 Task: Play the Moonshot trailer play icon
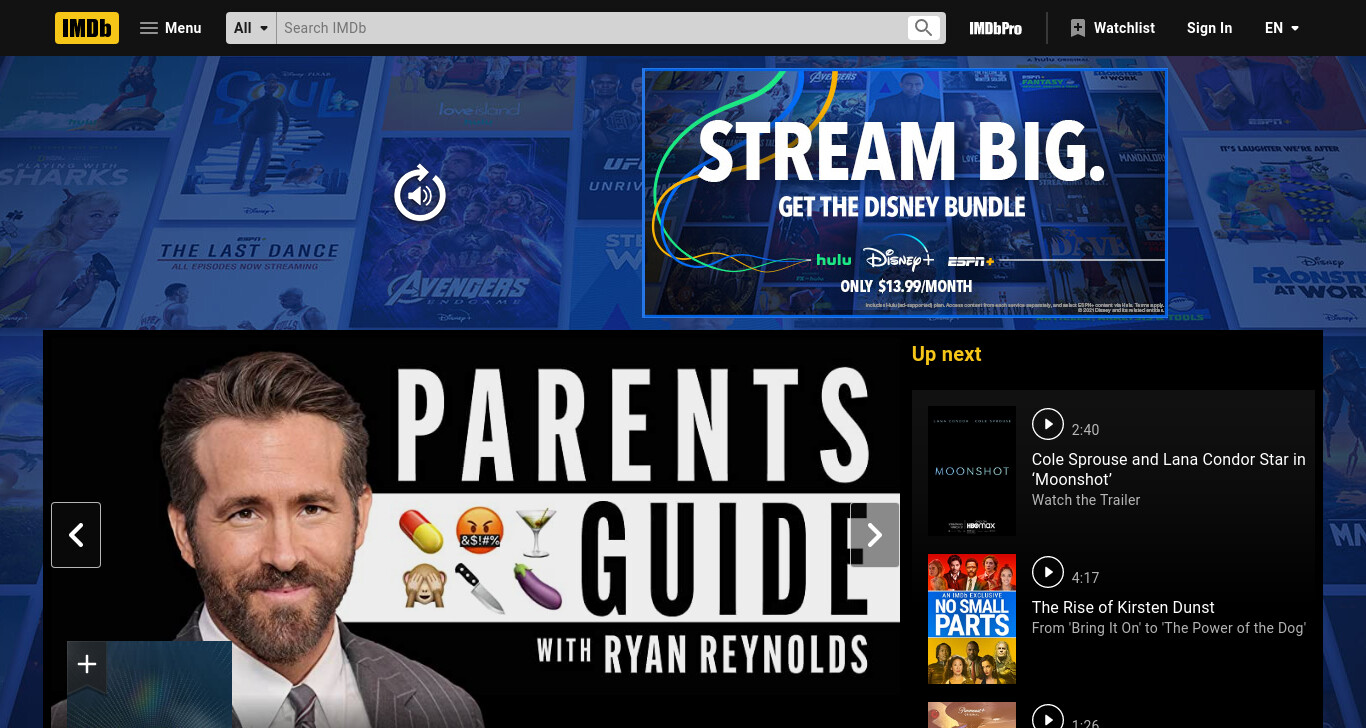(1047, 423)
